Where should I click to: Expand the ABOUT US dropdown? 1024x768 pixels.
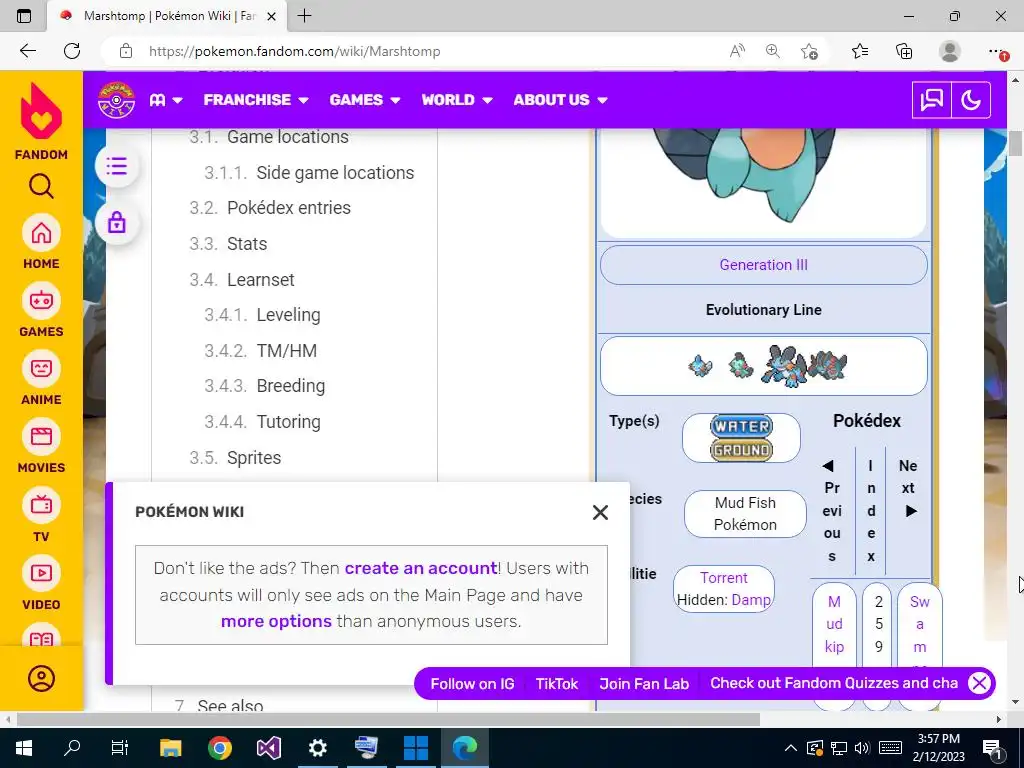pyautogui.click(x=560, y=100)
